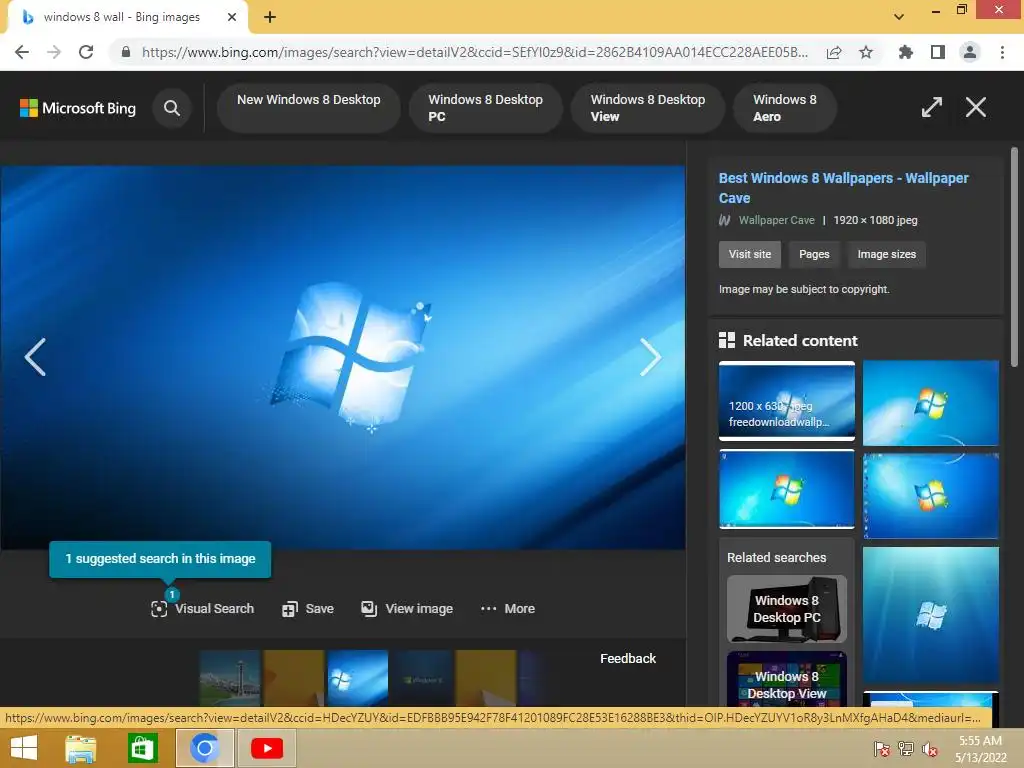This screenshot has height=768, width=1024.
Task: Select Windows 8 Desktop PC suggestion chip
Action: click(x=486, y=108)
